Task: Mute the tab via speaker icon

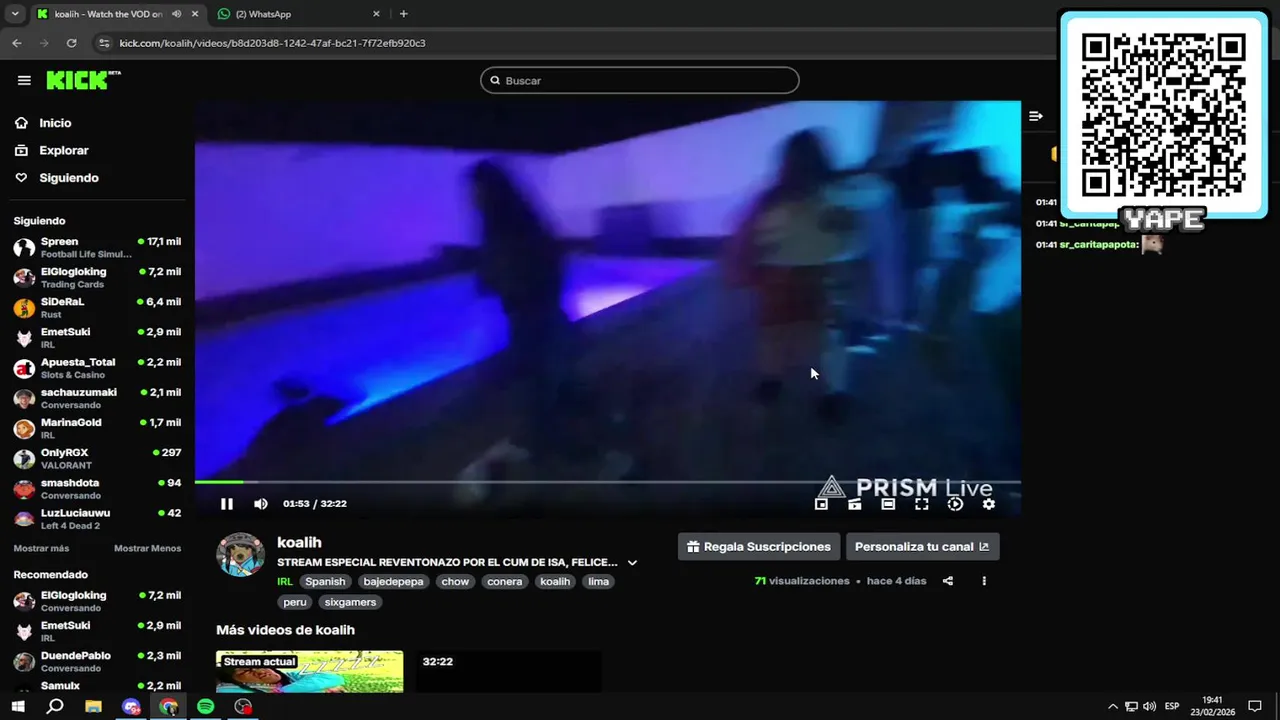Action: (176, 14)
